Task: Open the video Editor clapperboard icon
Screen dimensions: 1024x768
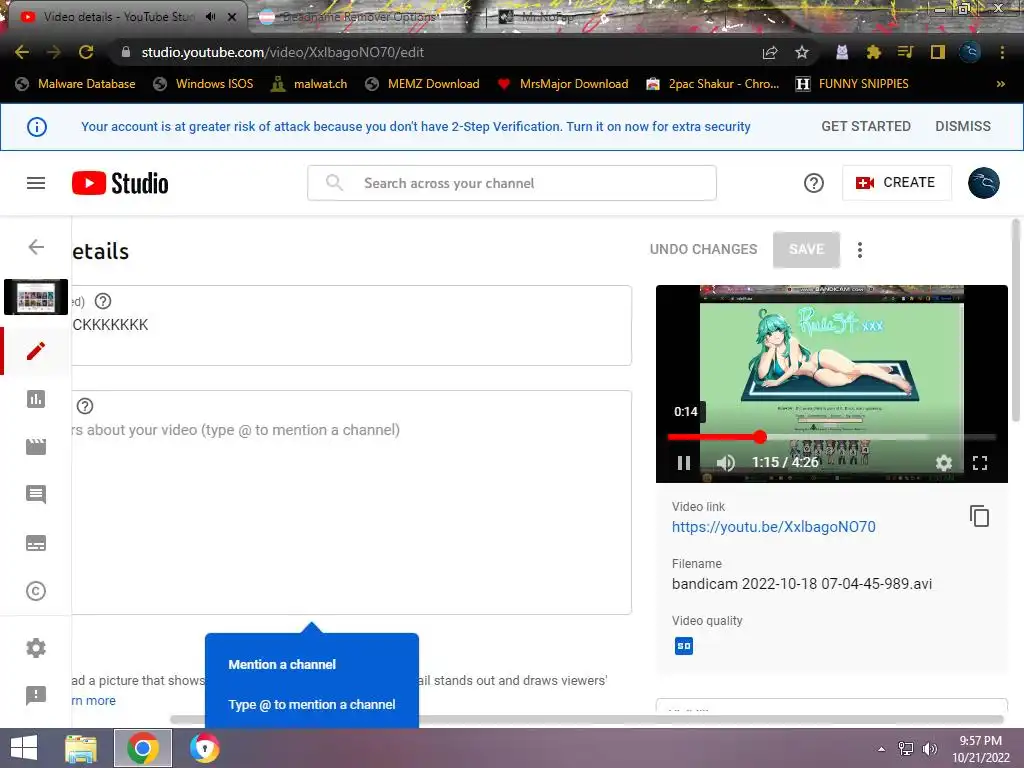Action: 36,447
